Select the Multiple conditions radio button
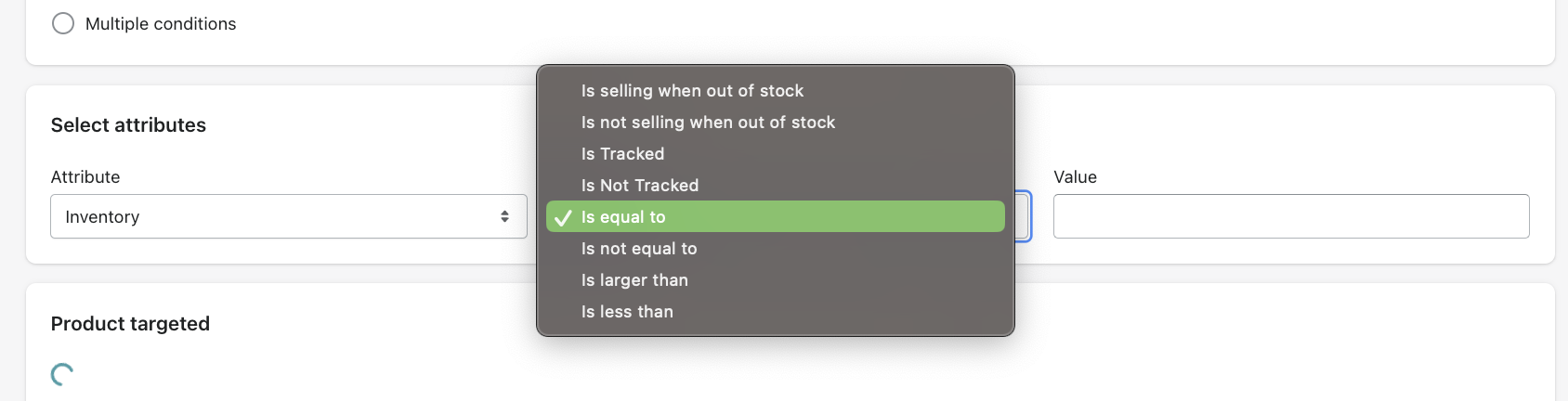This screenshot has height=401, width=1568. pos(63,23)
